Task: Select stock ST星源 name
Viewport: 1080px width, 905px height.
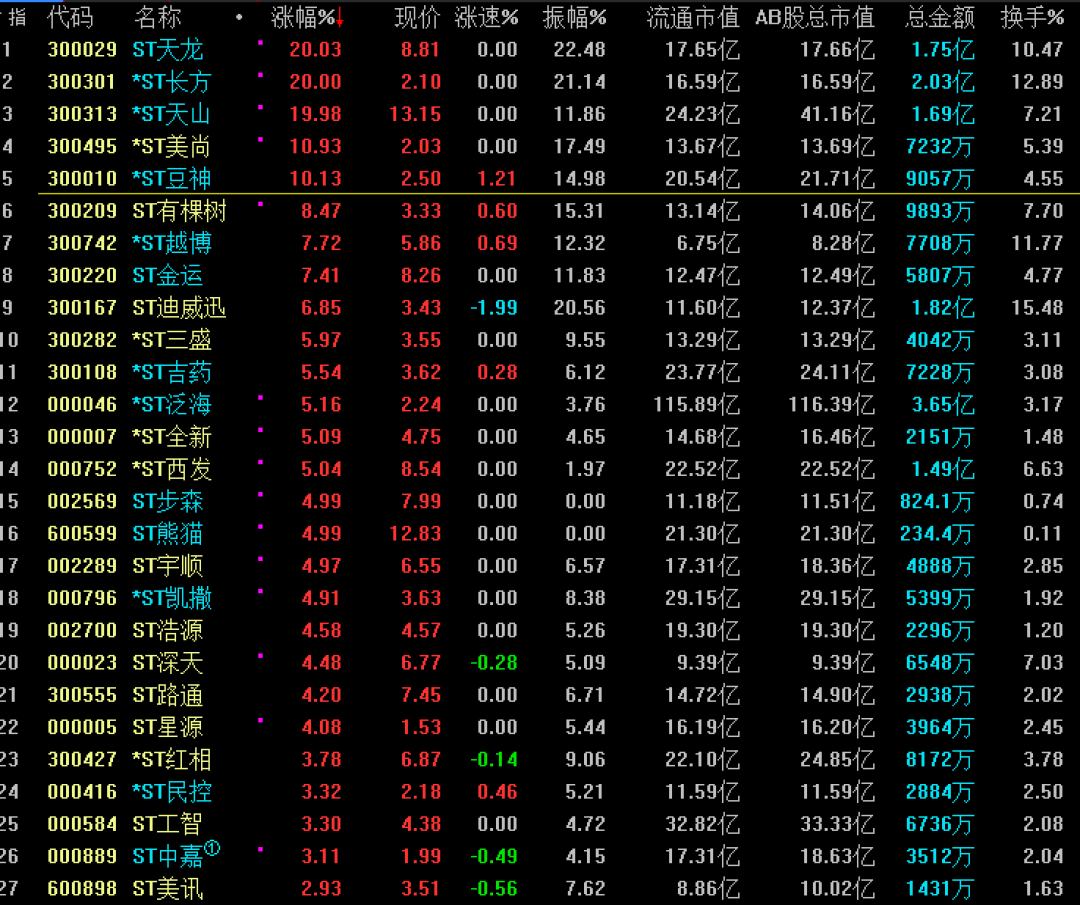Action: click(x=168, y=727)
